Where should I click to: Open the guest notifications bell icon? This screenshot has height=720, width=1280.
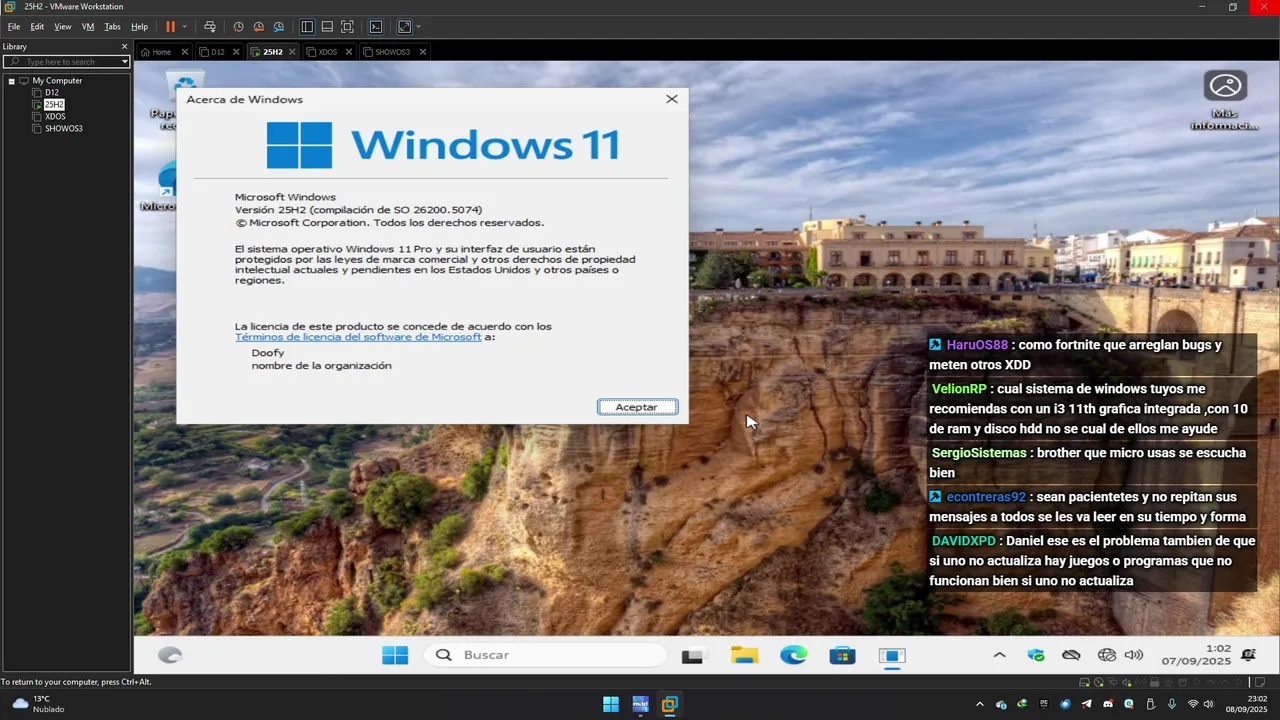coord(1248,655)
